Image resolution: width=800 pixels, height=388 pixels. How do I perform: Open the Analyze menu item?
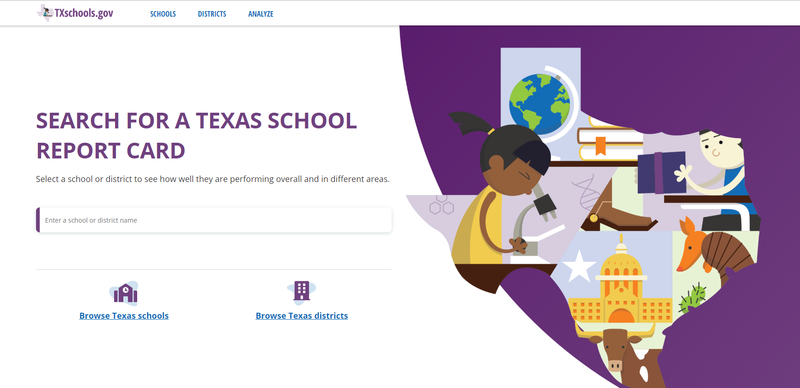point(261,14)
